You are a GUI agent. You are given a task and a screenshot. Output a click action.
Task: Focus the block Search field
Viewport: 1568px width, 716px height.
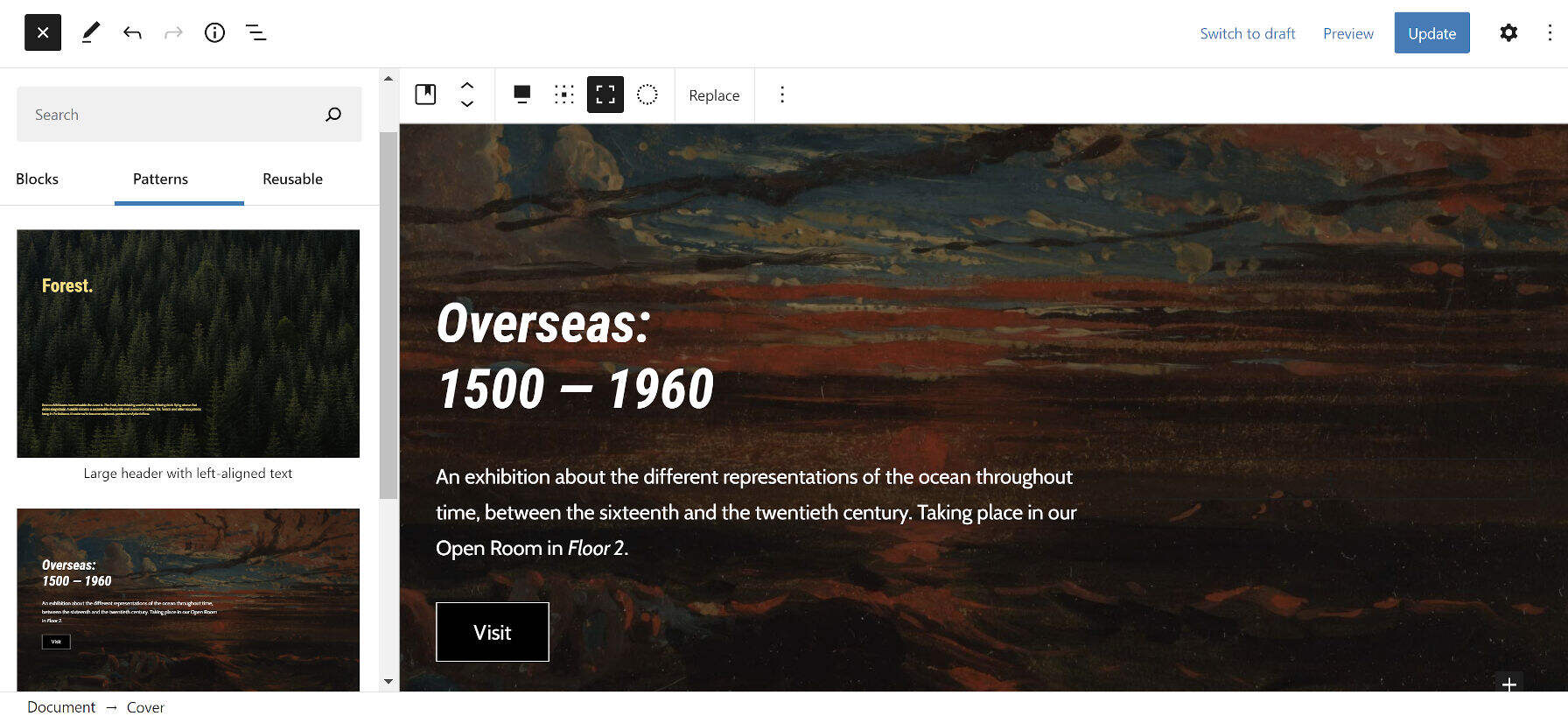coord(176,115)
